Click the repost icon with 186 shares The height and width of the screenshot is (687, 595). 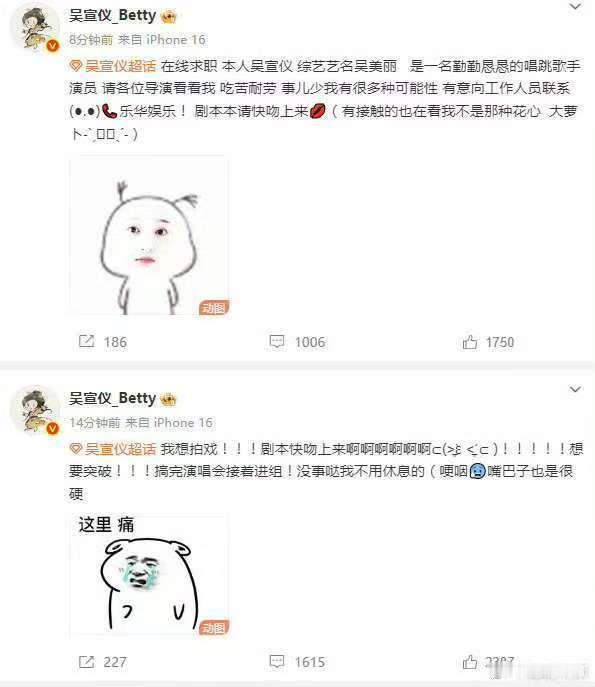(86, 341)
